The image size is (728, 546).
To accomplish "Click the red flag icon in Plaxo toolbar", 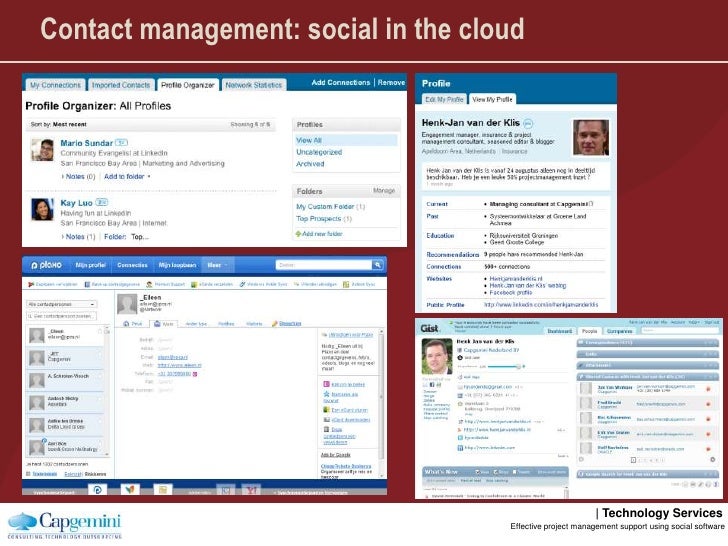I will point(31,284).
